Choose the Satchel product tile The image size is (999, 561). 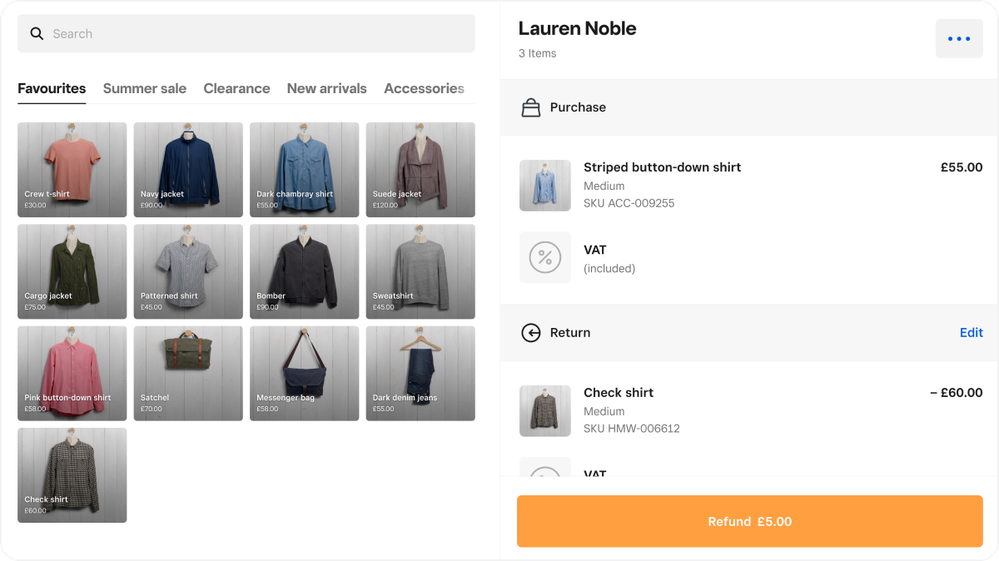188,373
